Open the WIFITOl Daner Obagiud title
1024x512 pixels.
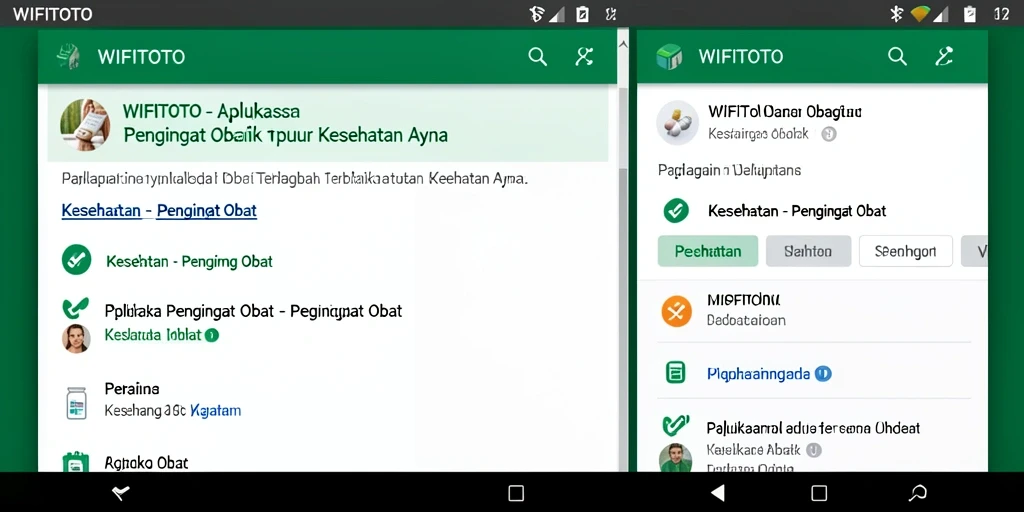(785, 112)
